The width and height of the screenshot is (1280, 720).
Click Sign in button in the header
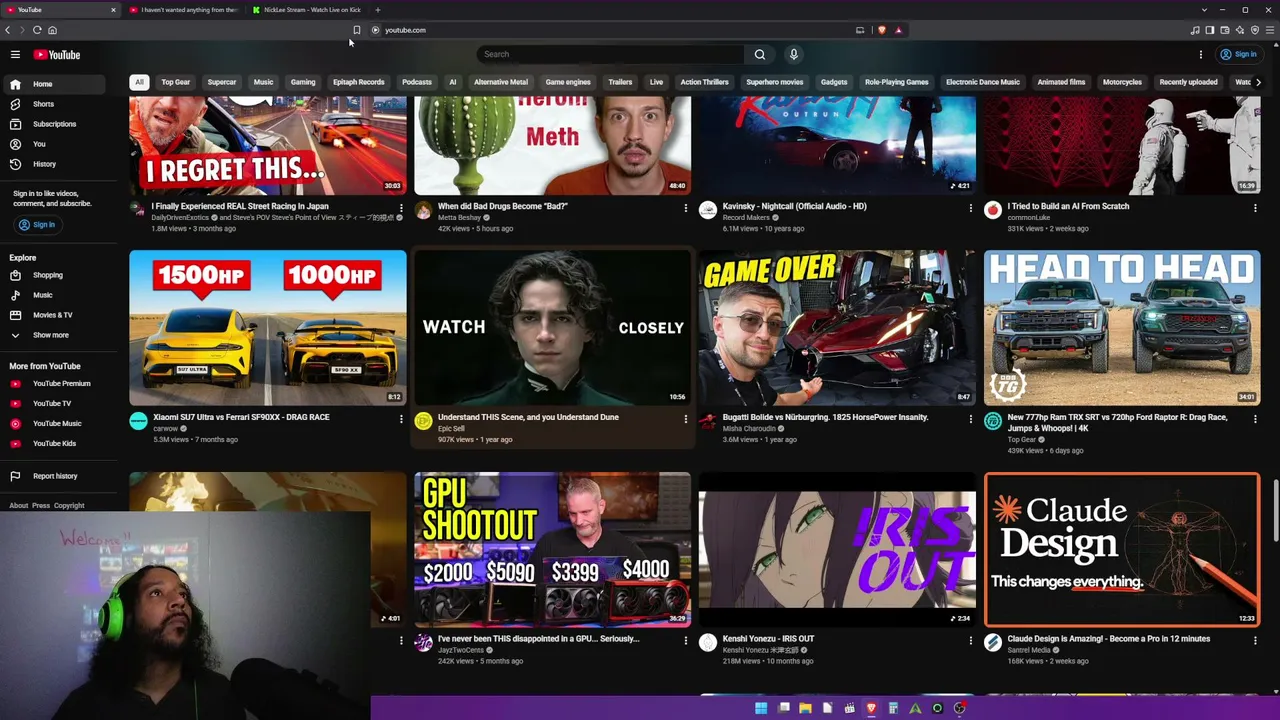(x=1239, y=54)
